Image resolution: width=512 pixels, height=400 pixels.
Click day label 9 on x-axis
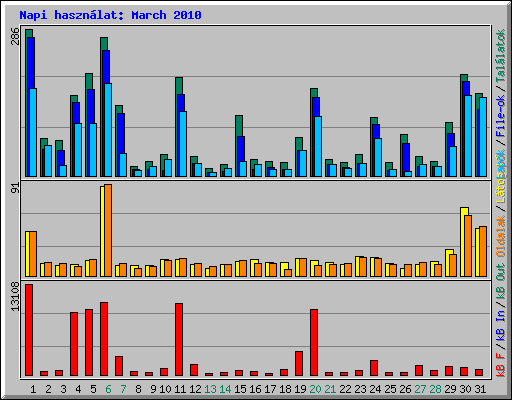click(x=153, y=389)
